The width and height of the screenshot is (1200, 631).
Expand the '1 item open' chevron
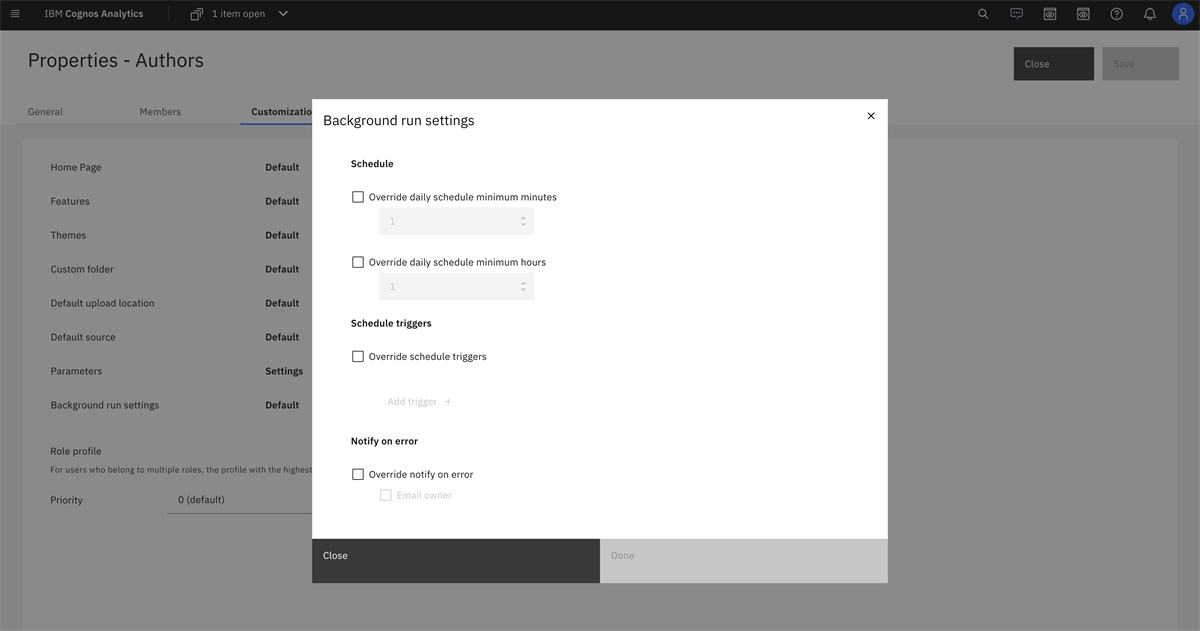[x=283, y=14]
